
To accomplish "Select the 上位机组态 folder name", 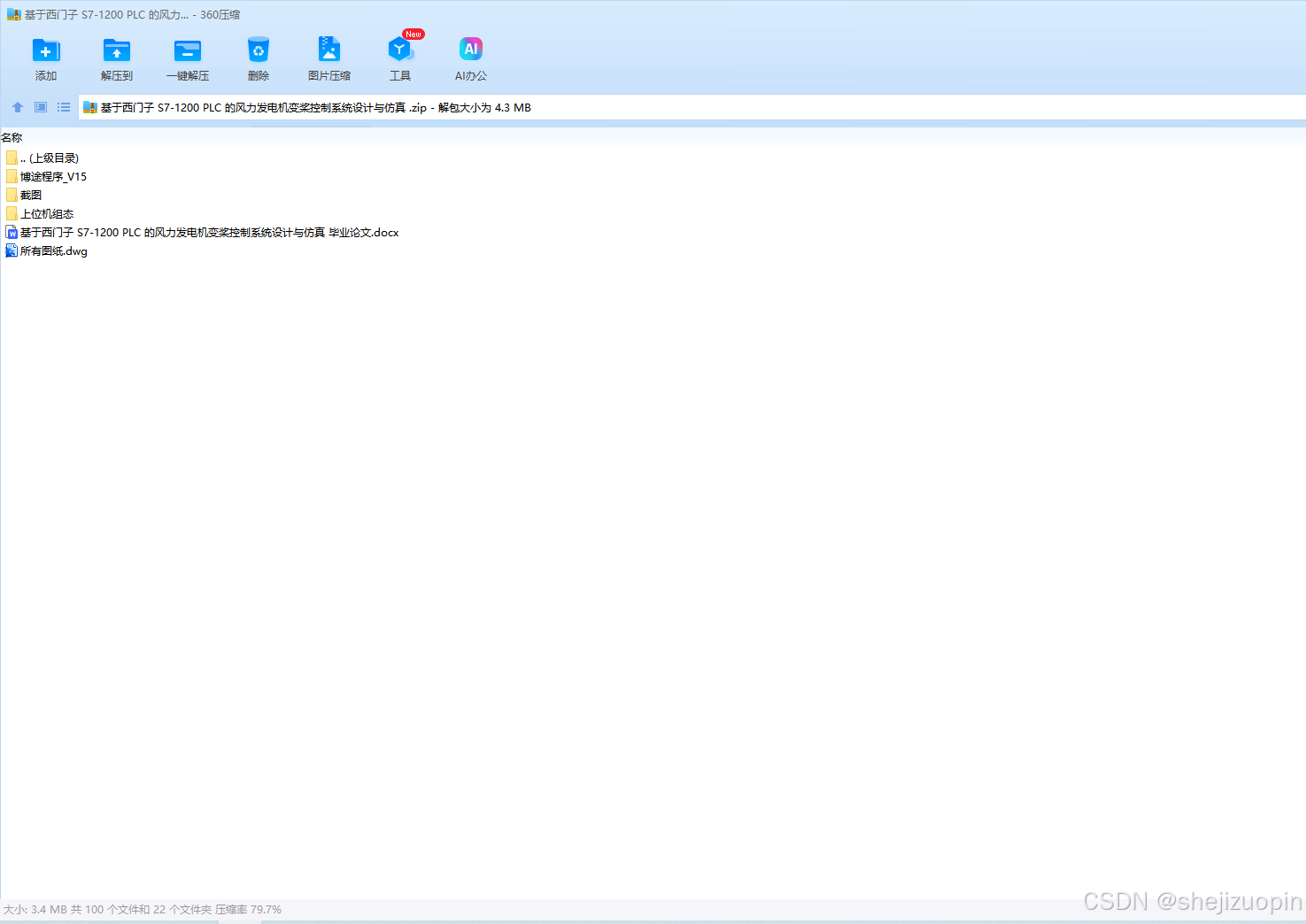I will pos(47,214).
